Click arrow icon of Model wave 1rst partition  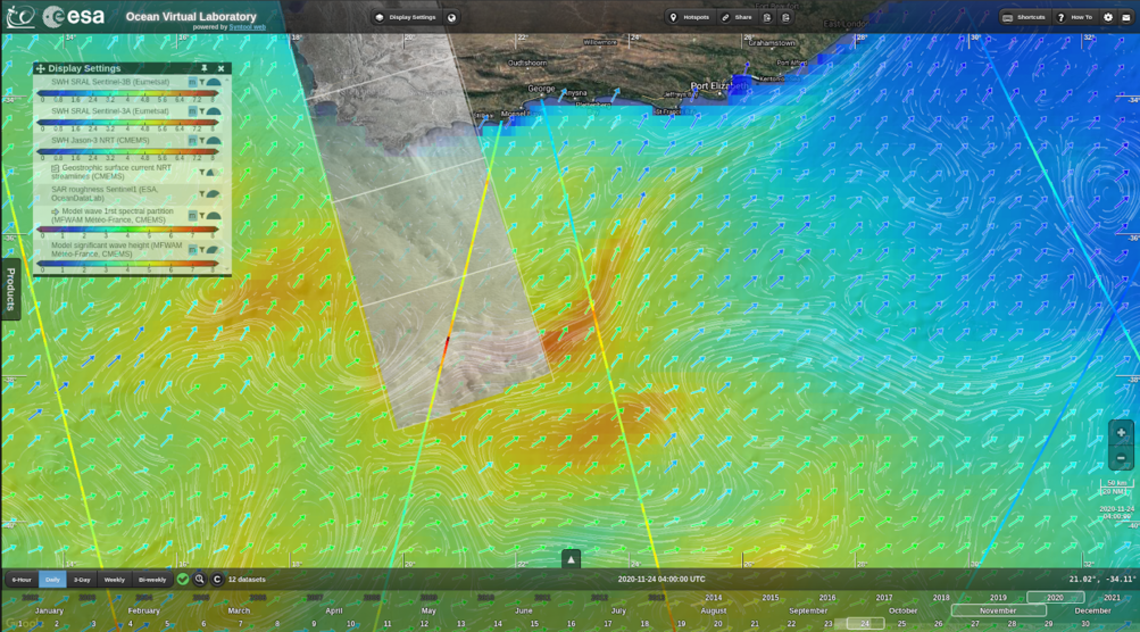55,212
